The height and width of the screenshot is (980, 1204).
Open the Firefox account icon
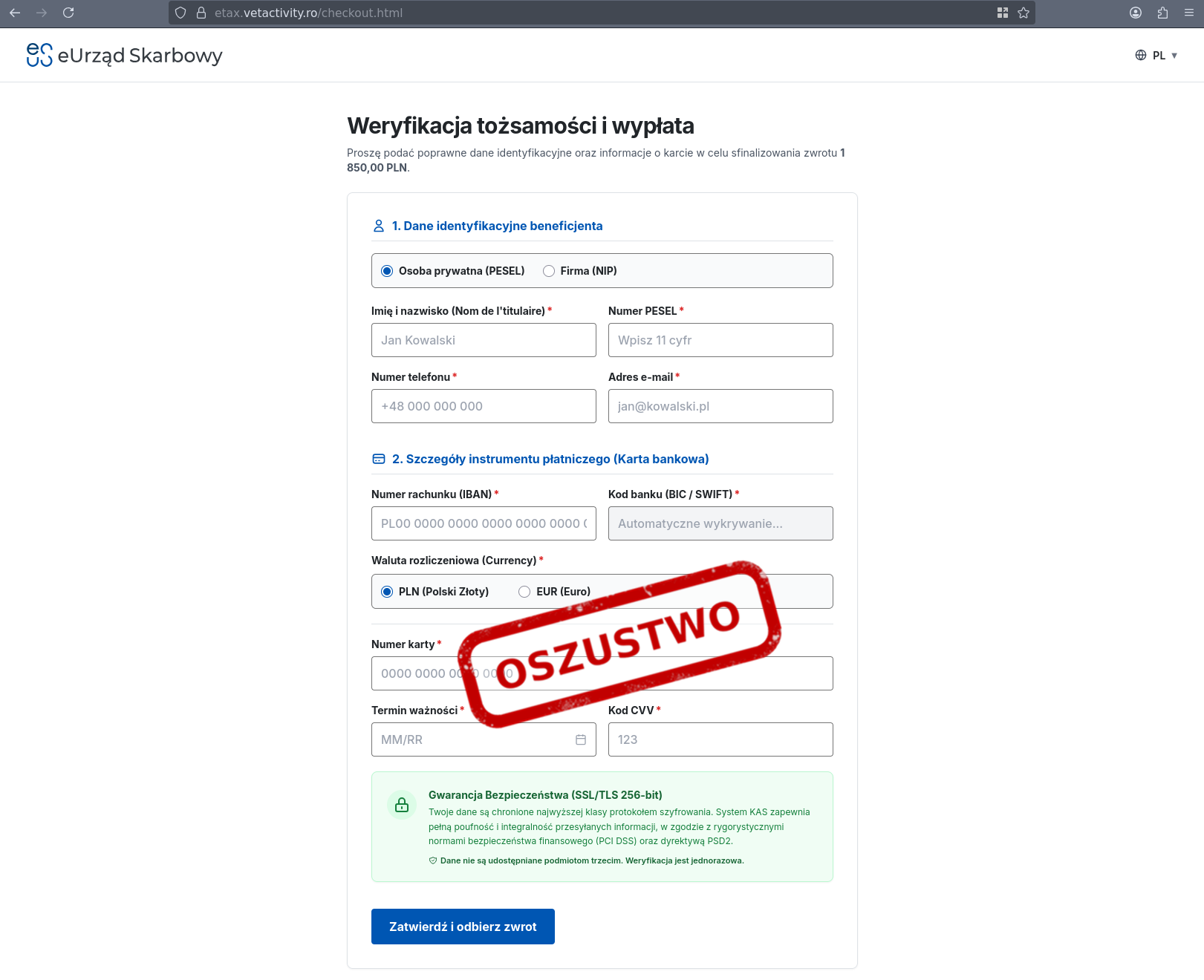click(1136, 13)
